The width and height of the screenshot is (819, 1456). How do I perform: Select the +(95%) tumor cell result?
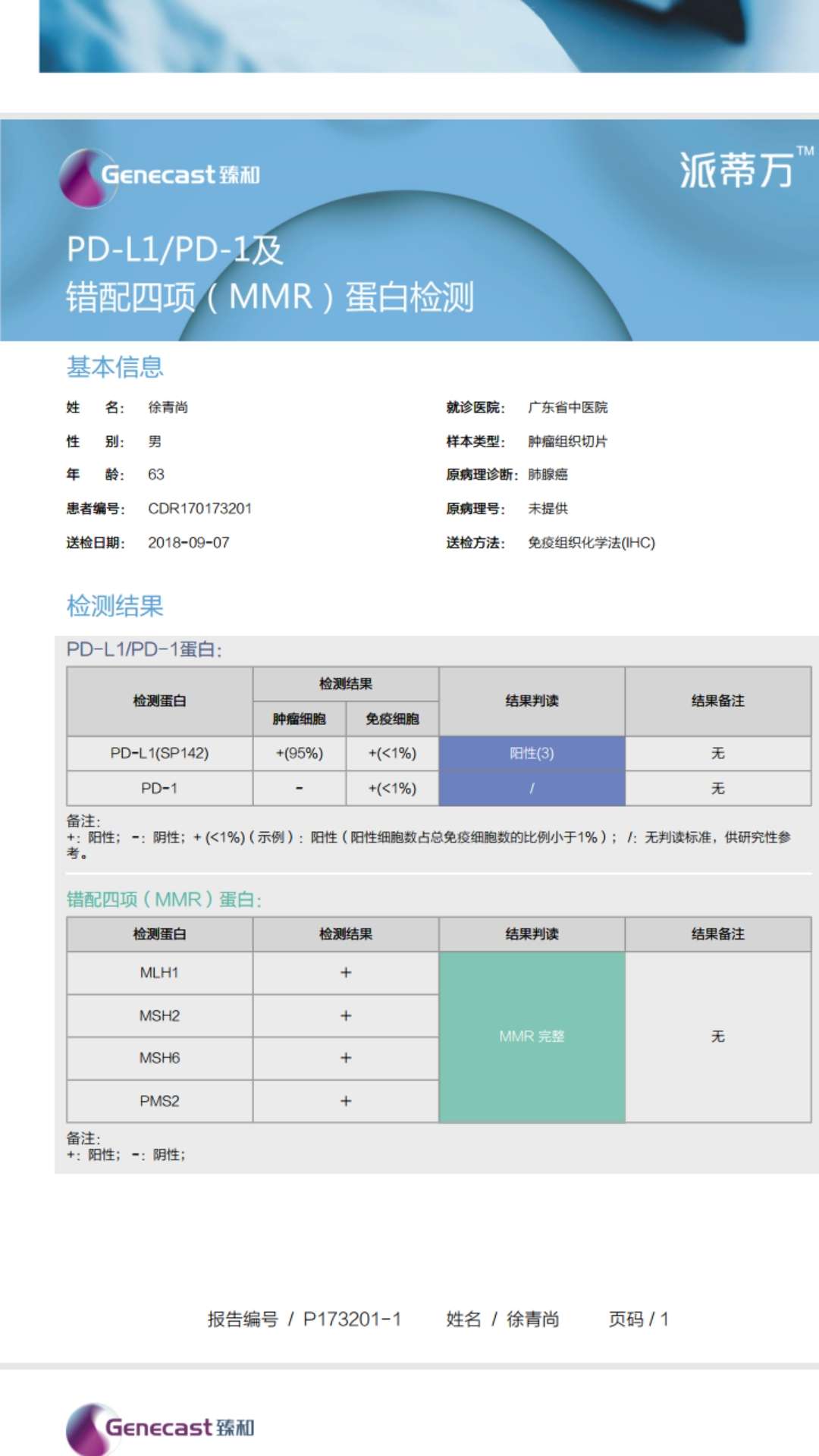tap(299, 753)
